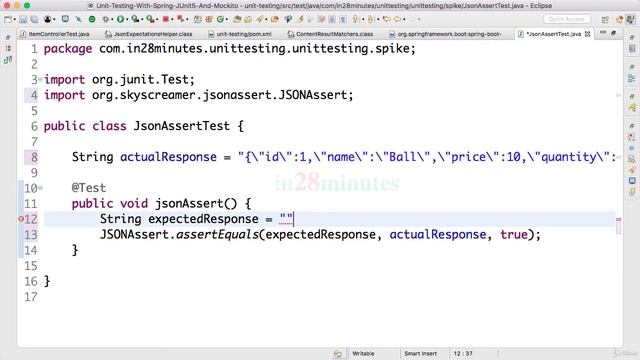
Task: Click the Back navigation arrow icon
Action: click(397, 19)
